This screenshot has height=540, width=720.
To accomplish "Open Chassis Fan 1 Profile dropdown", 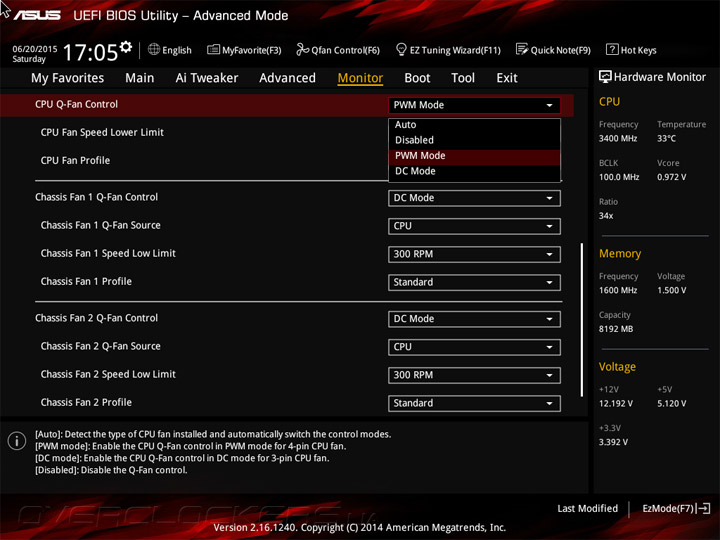I will (474, 282).
